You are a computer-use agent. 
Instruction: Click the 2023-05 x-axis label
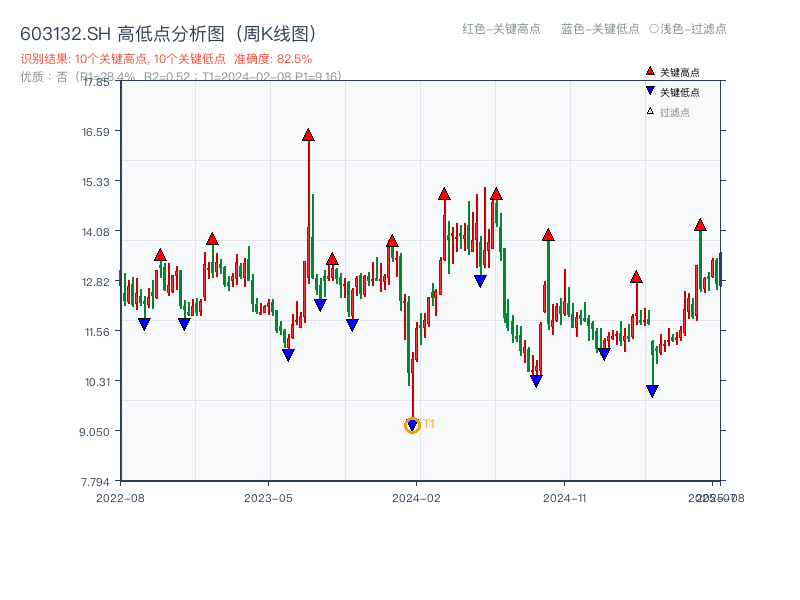(x=268, y=498)
